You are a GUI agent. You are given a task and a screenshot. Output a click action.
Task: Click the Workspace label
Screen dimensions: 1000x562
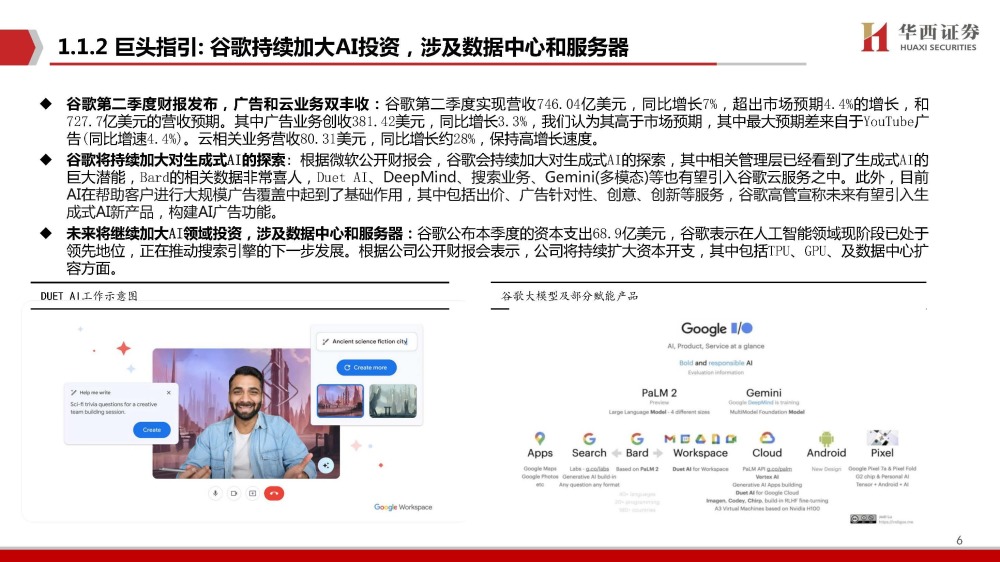point(700,453)
